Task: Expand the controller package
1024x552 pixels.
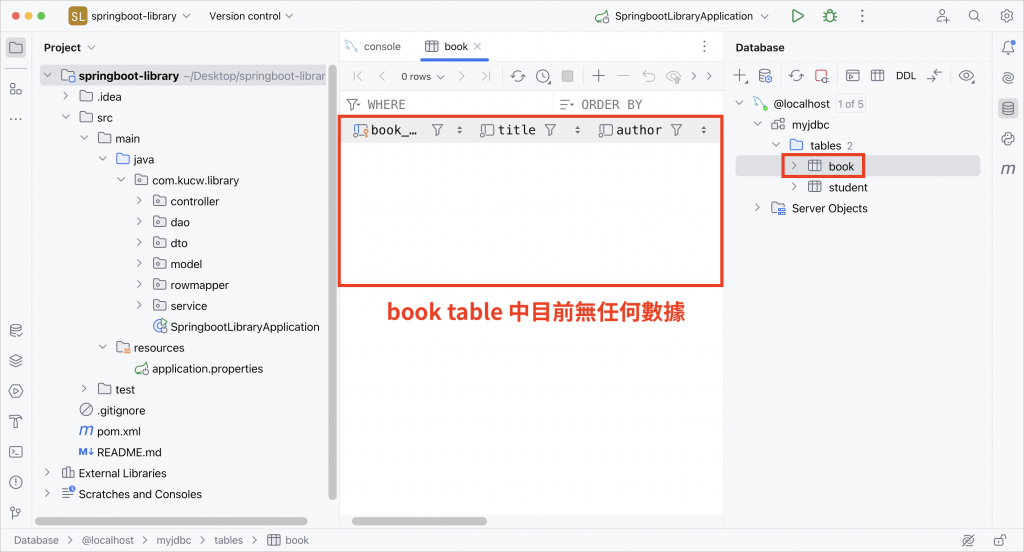Action: point(139,201)
